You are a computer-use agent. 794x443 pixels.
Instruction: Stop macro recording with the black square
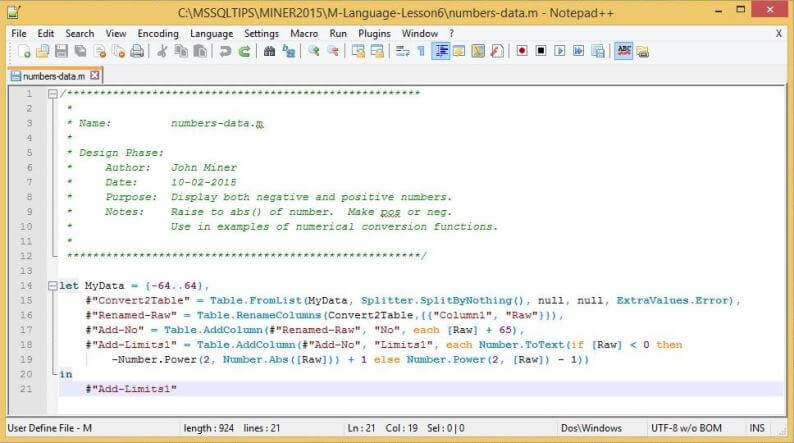click(x=541, y=51)
